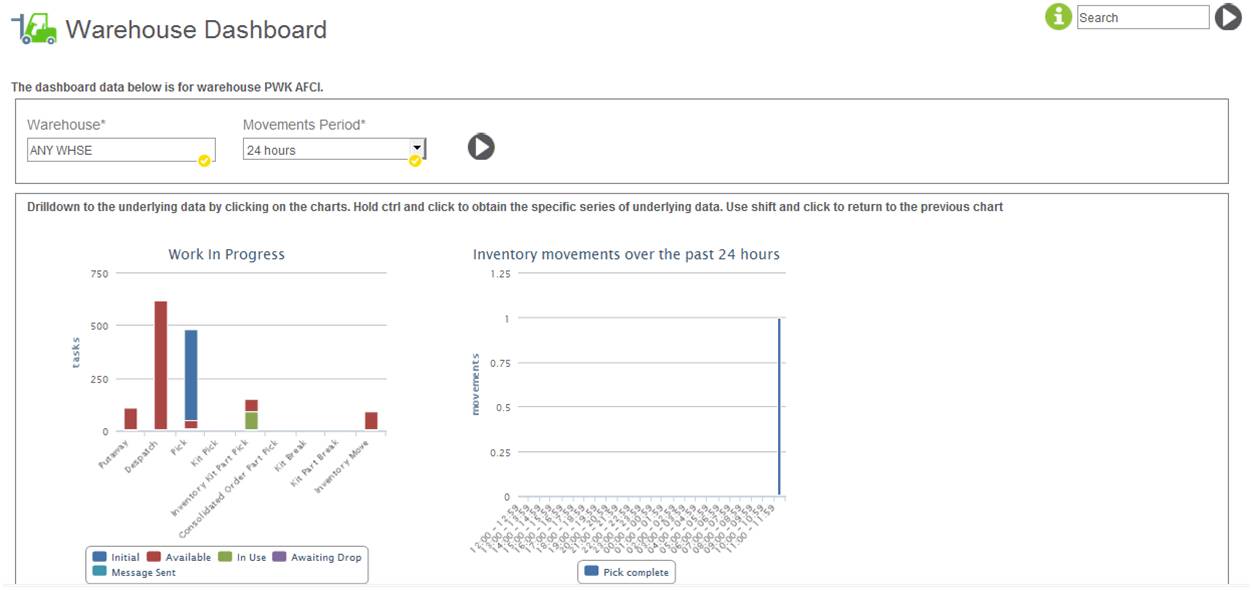The image size is (1252, 590).
Task: Click the green In Use segment of Inventory Kit Part Pick
Action: tap(251, 421)
